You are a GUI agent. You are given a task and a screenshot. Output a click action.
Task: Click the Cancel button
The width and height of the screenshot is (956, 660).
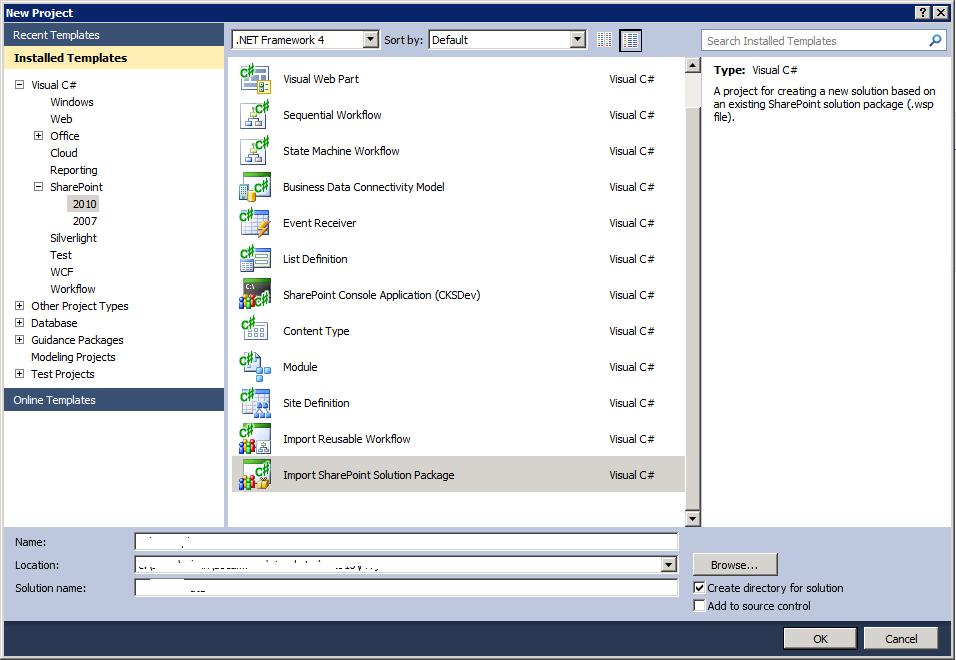[x=901, y=639]
